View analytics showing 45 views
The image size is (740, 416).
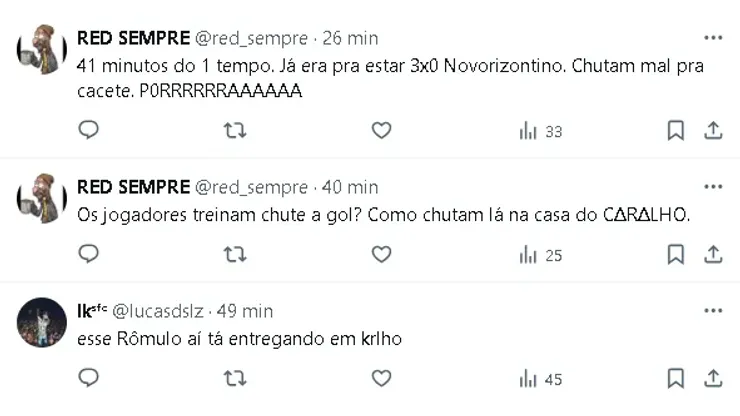[540, 379]
